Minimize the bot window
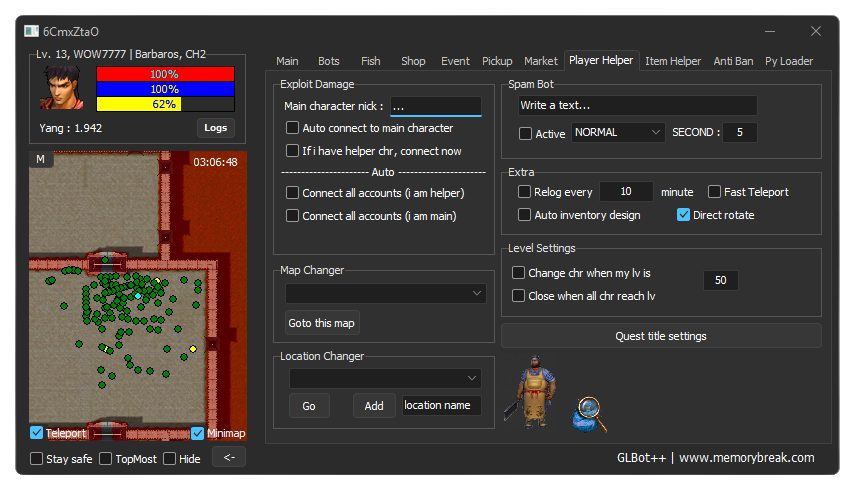 coord(770,32)
